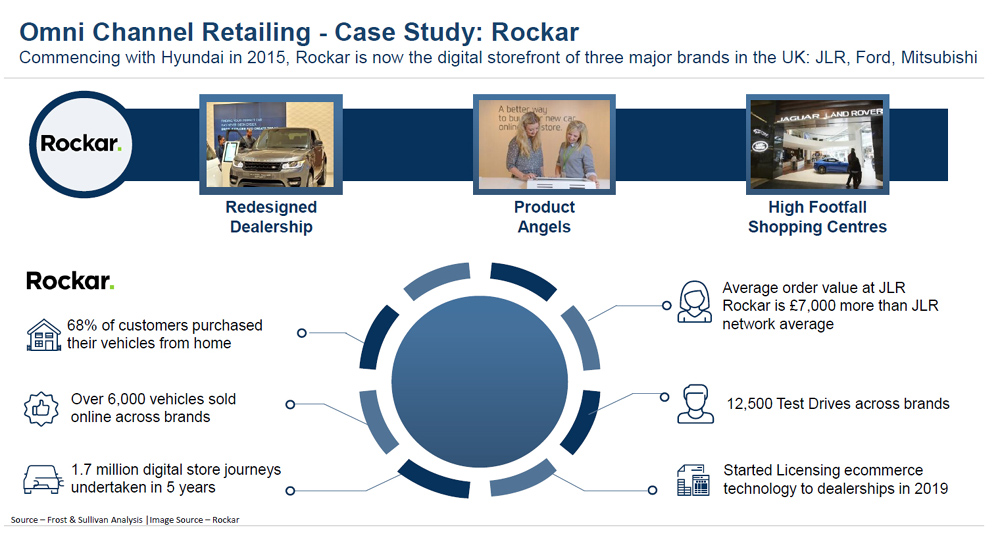Click the thumbs-up badge icon
Screen dimensions: 1000x536
pos(41,408)
